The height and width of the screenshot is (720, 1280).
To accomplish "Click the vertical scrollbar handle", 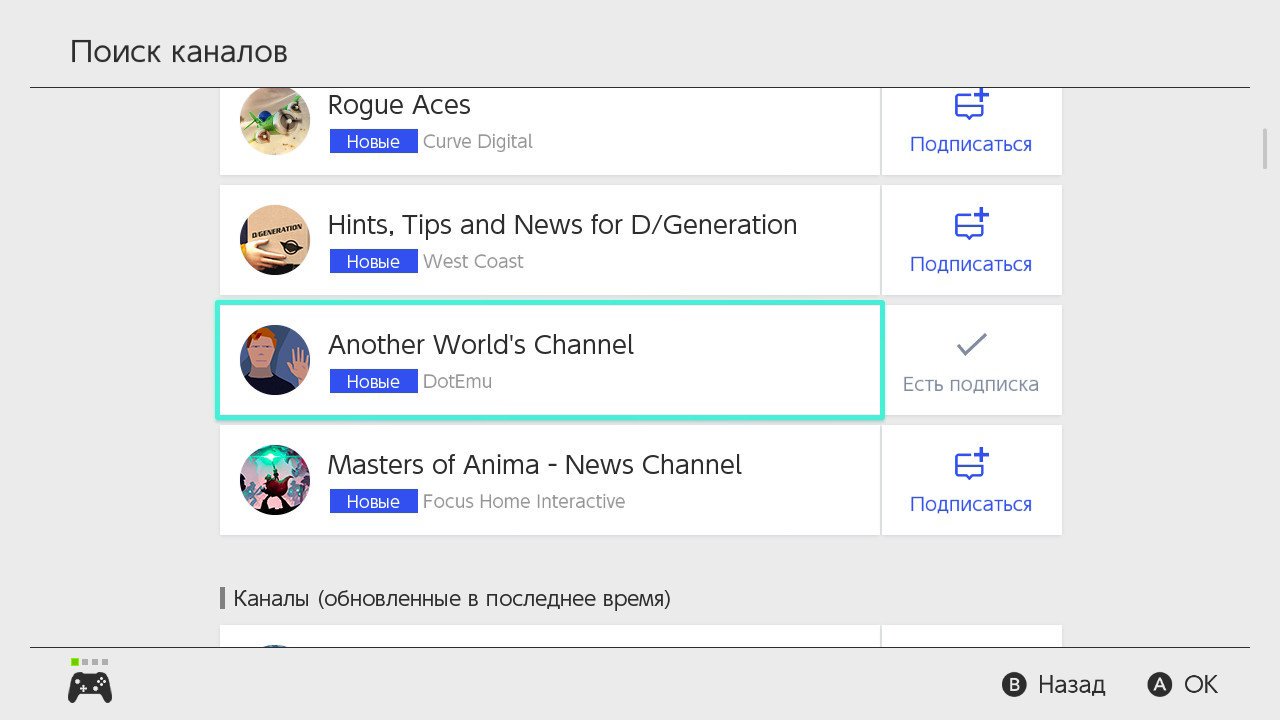I will [x=1265, y=148].
